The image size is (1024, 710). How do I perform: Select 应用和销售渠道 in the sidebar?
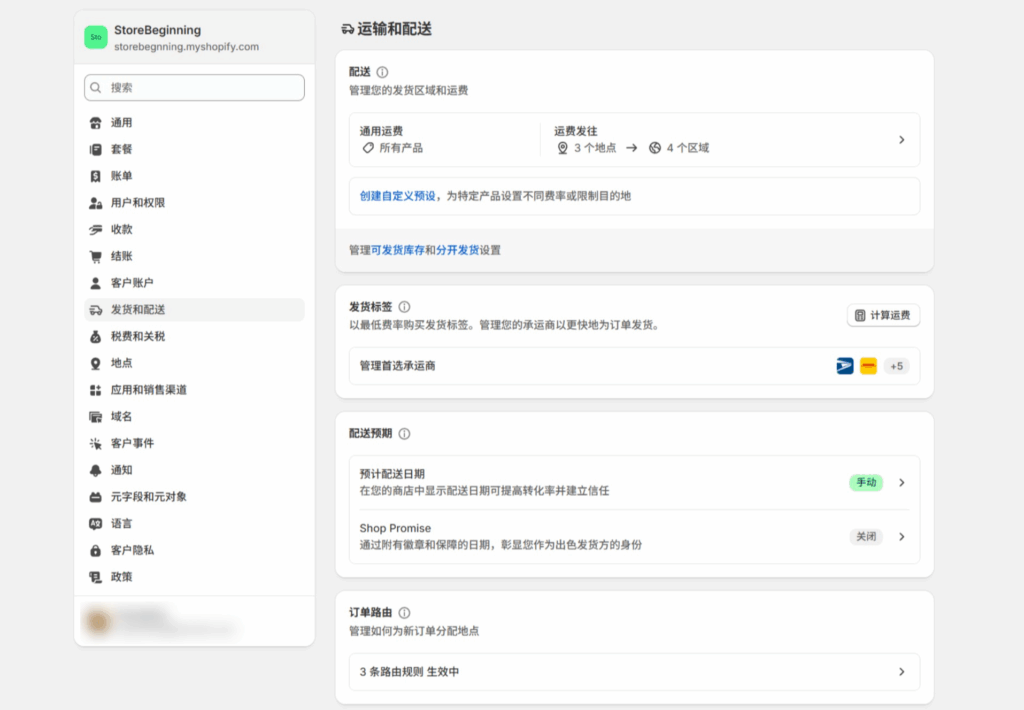[148, 390]
